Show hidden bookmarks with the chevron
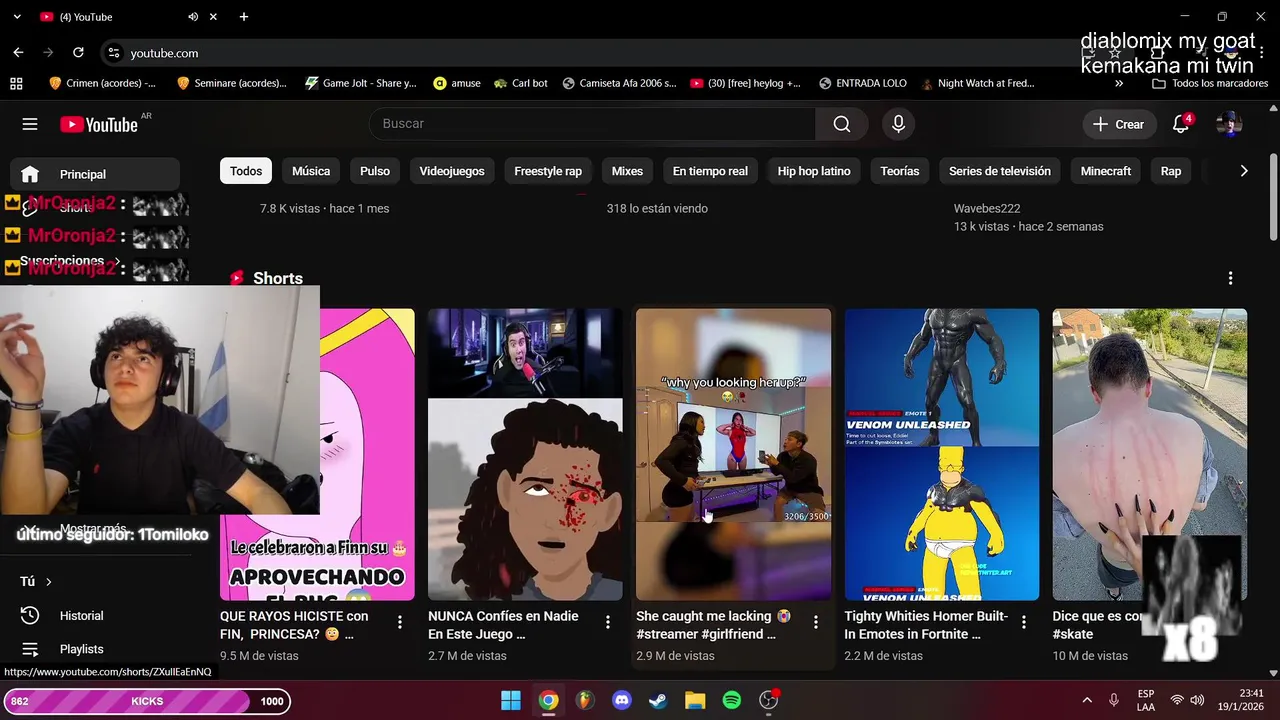This screenshot has height=720, width=1280. pos(1119,83)
